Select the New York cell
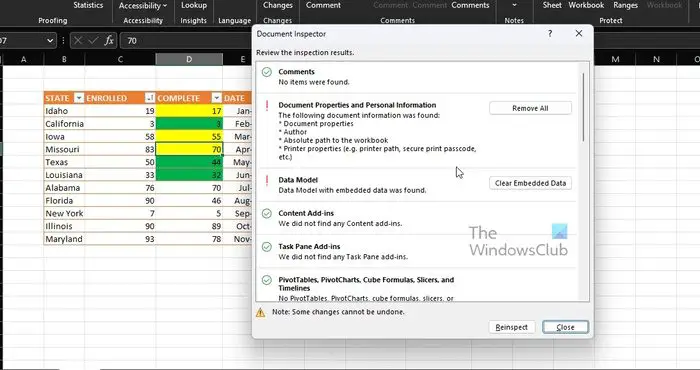The image size is (700, 370). click(x=64, y=213)
